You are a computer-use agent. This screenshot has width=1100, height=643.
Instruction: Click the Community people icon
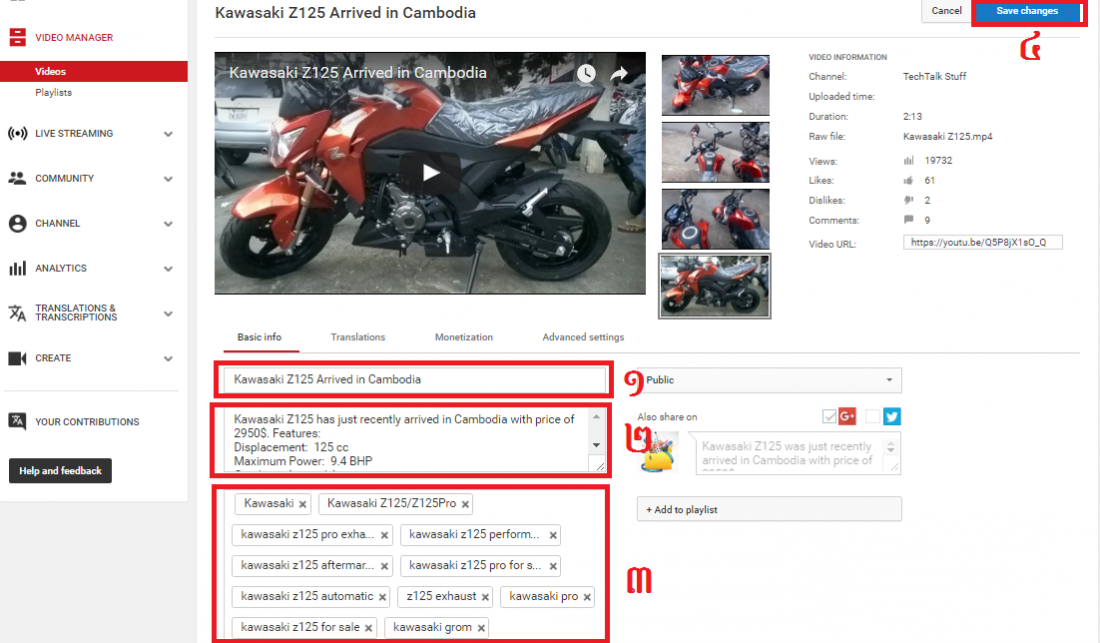tap(18, 178)
